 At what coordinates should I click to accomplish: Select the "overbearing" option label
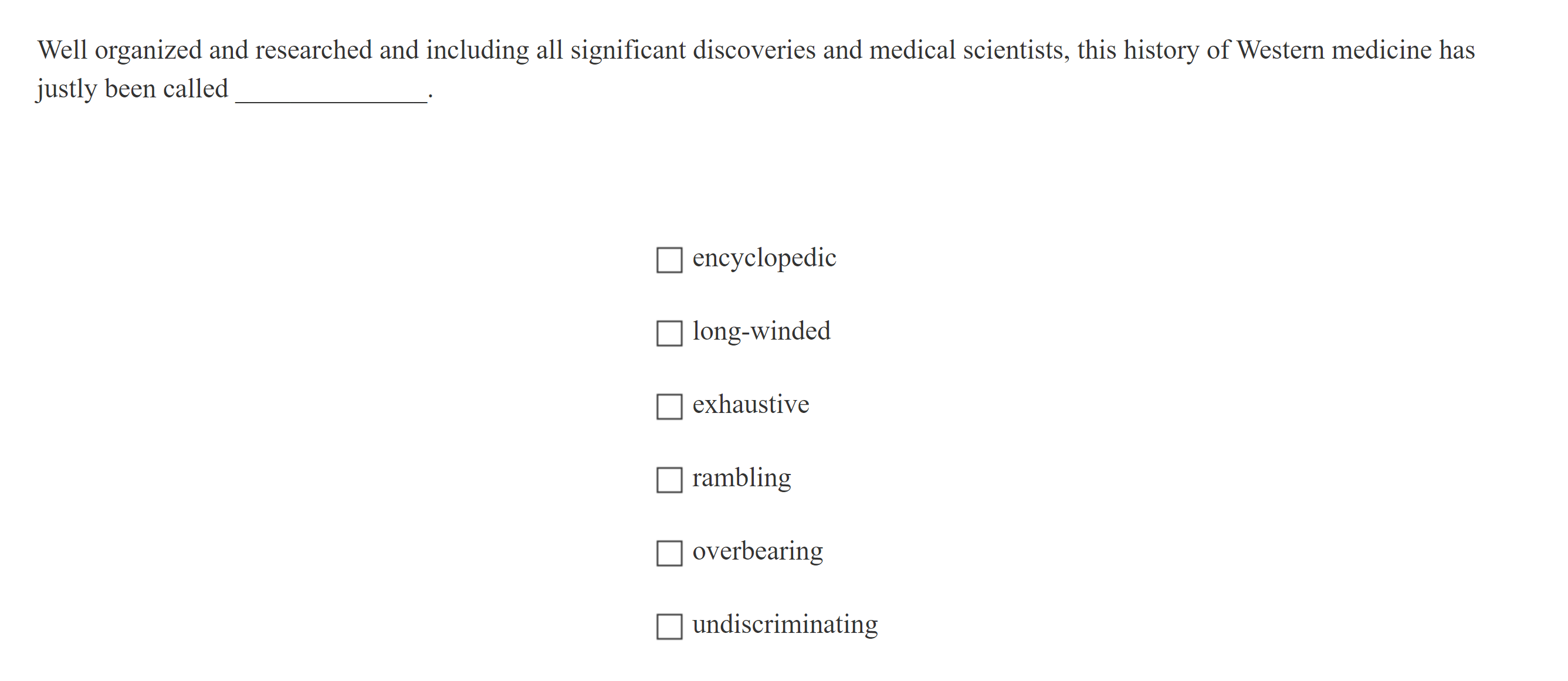758,551
